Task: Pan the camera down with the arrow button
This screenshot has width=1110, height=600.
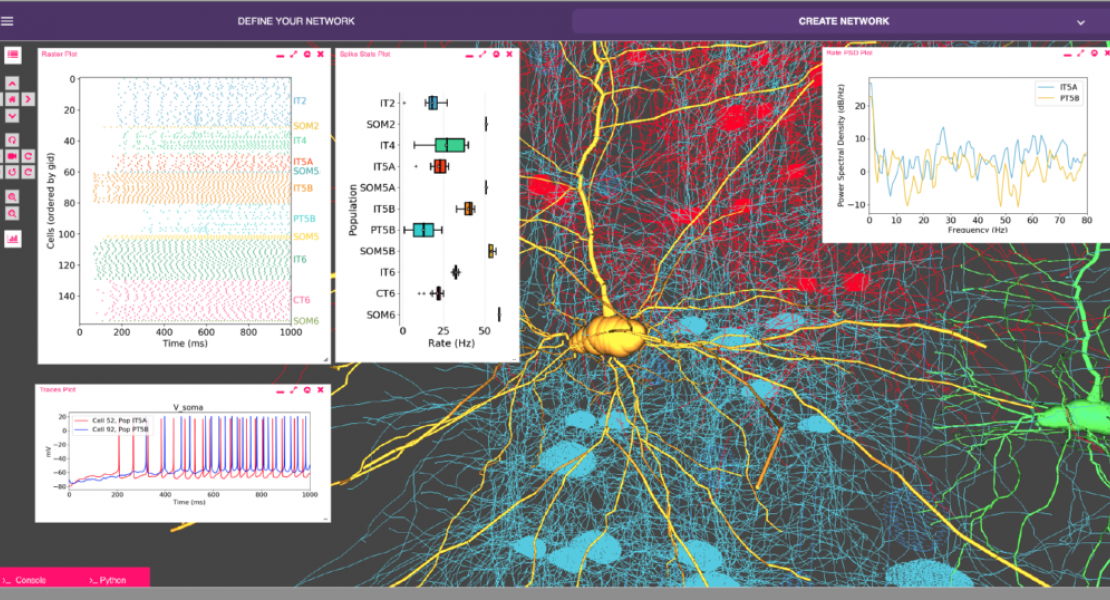Action: point(12,115)
